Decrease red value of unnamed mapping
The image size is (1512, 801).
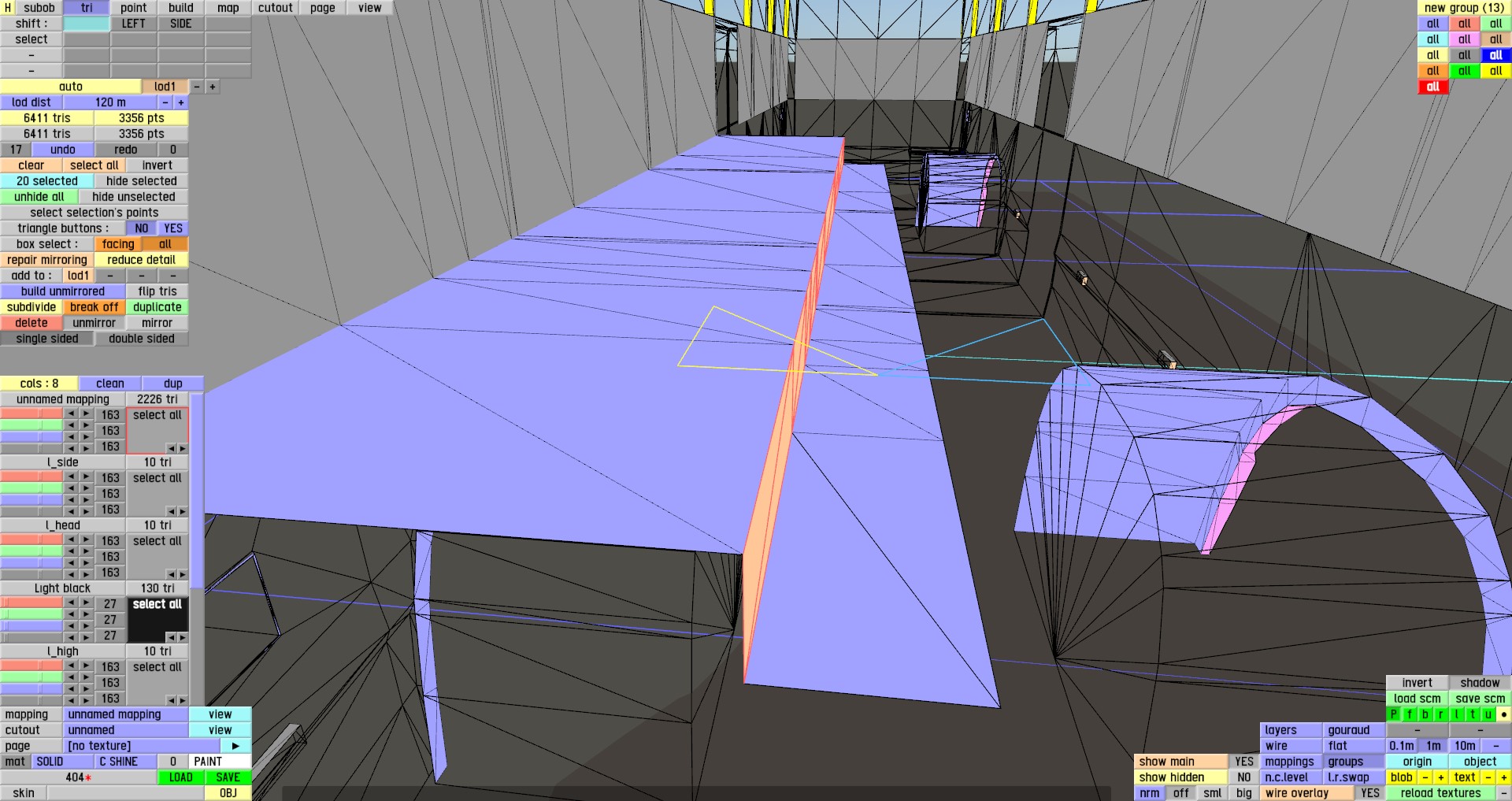point(71,413)
